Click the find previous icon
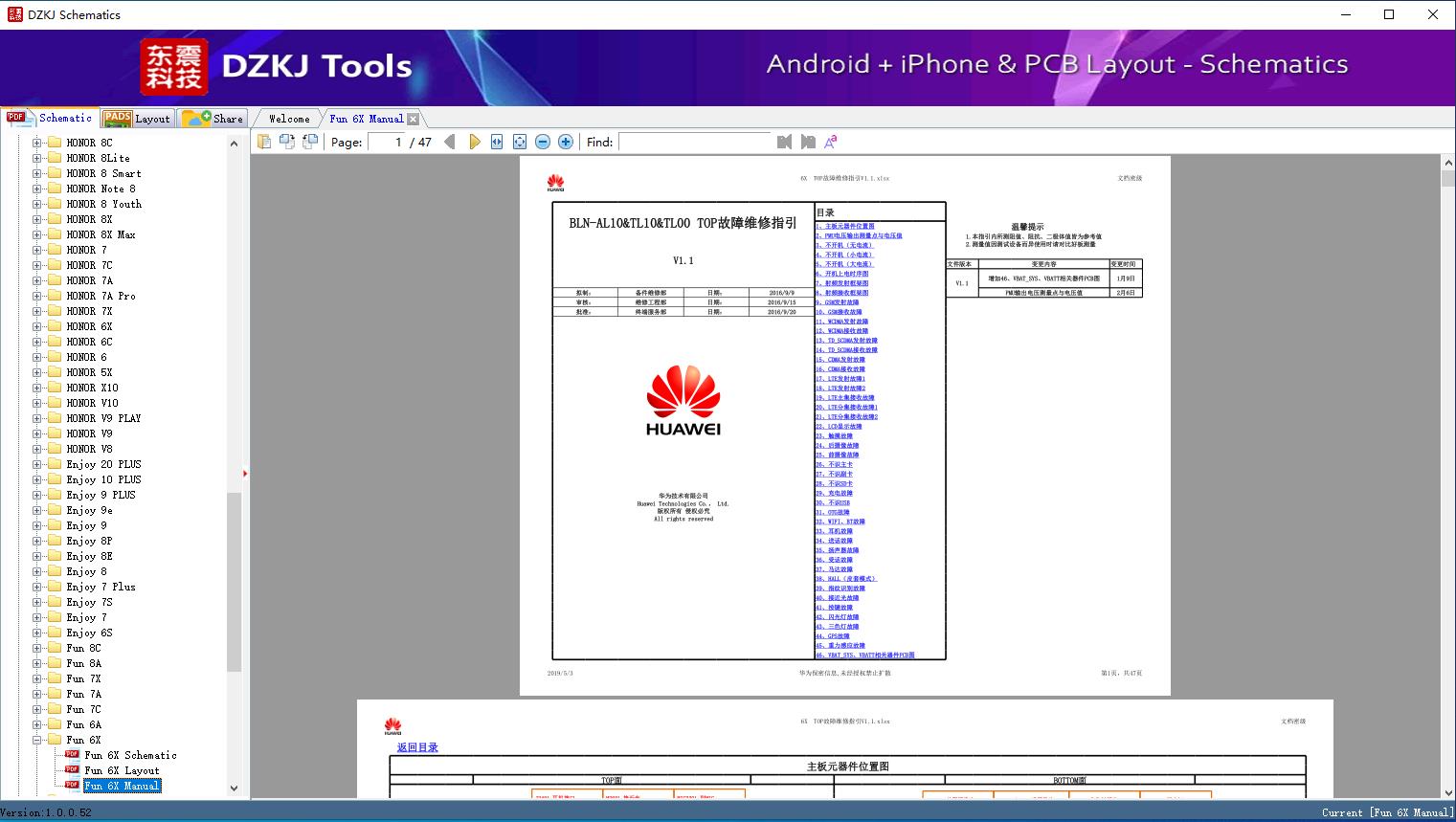This screenshot has width=1456, height=822. pyautogui.click(x=784, y=142)
